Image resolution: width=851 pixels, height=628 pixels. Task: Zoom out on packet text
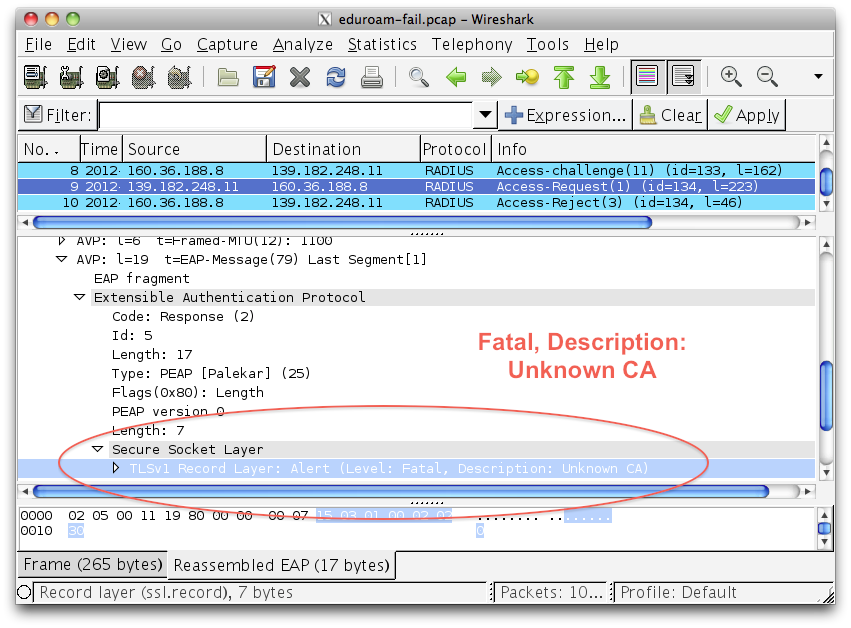click(x=767, y=77)
